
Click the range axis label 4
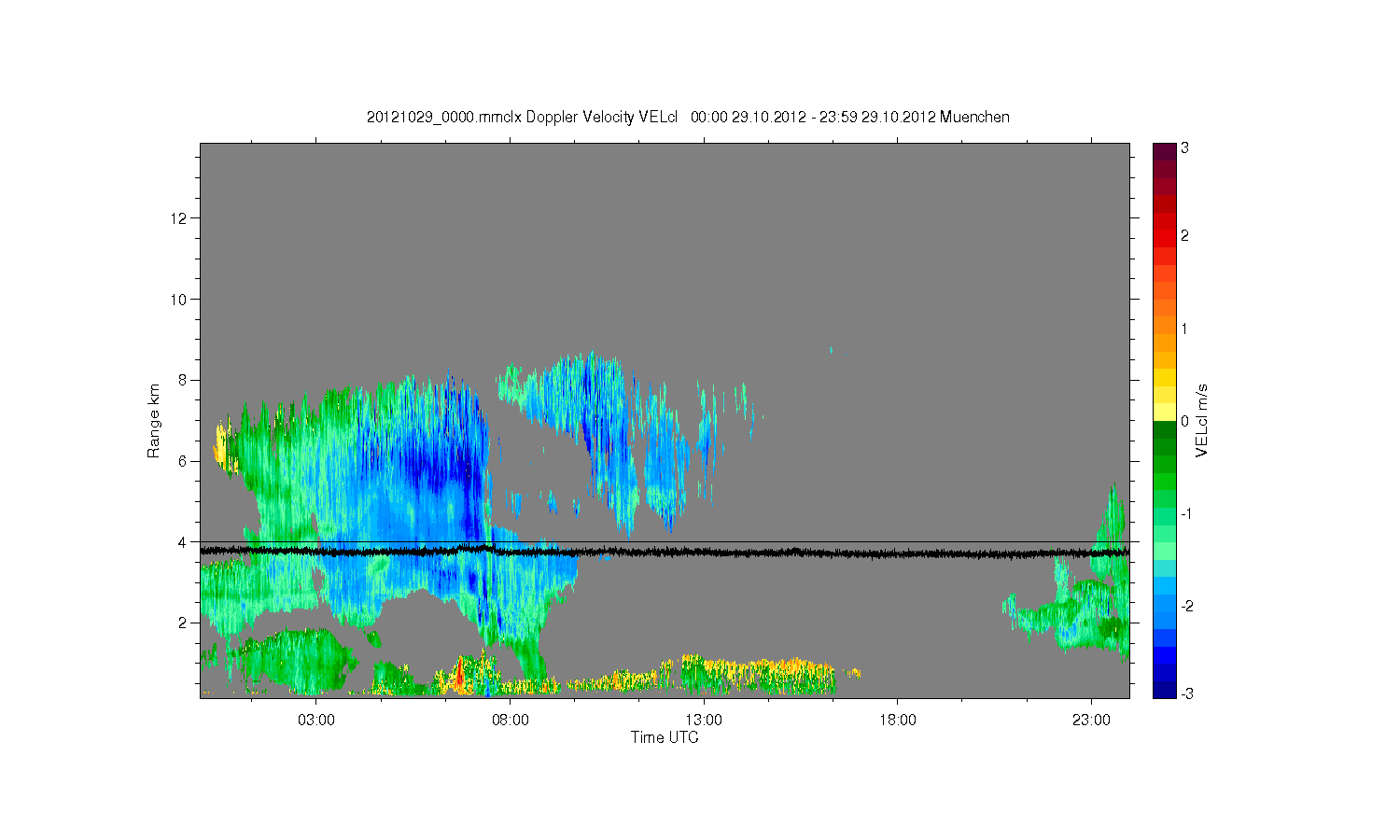pyautogui.click(x=184, y=541)
